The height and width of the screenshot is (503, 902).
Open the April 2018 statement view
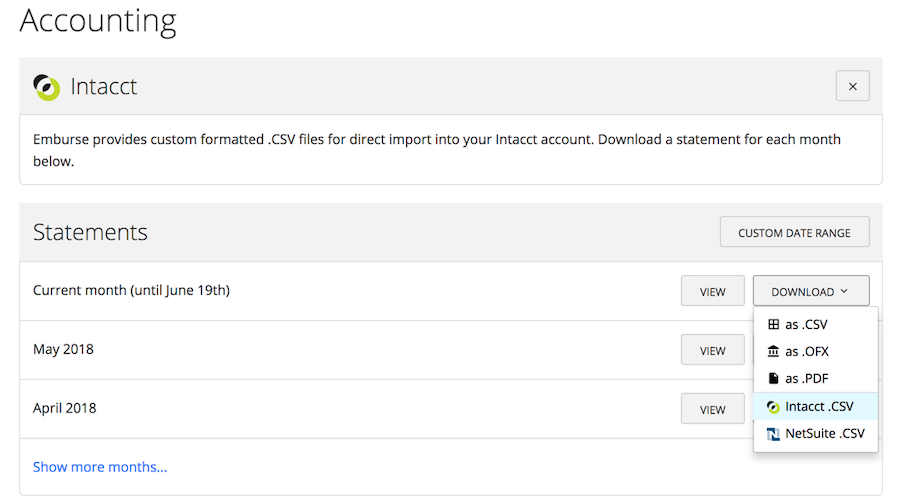pos(712,409)
